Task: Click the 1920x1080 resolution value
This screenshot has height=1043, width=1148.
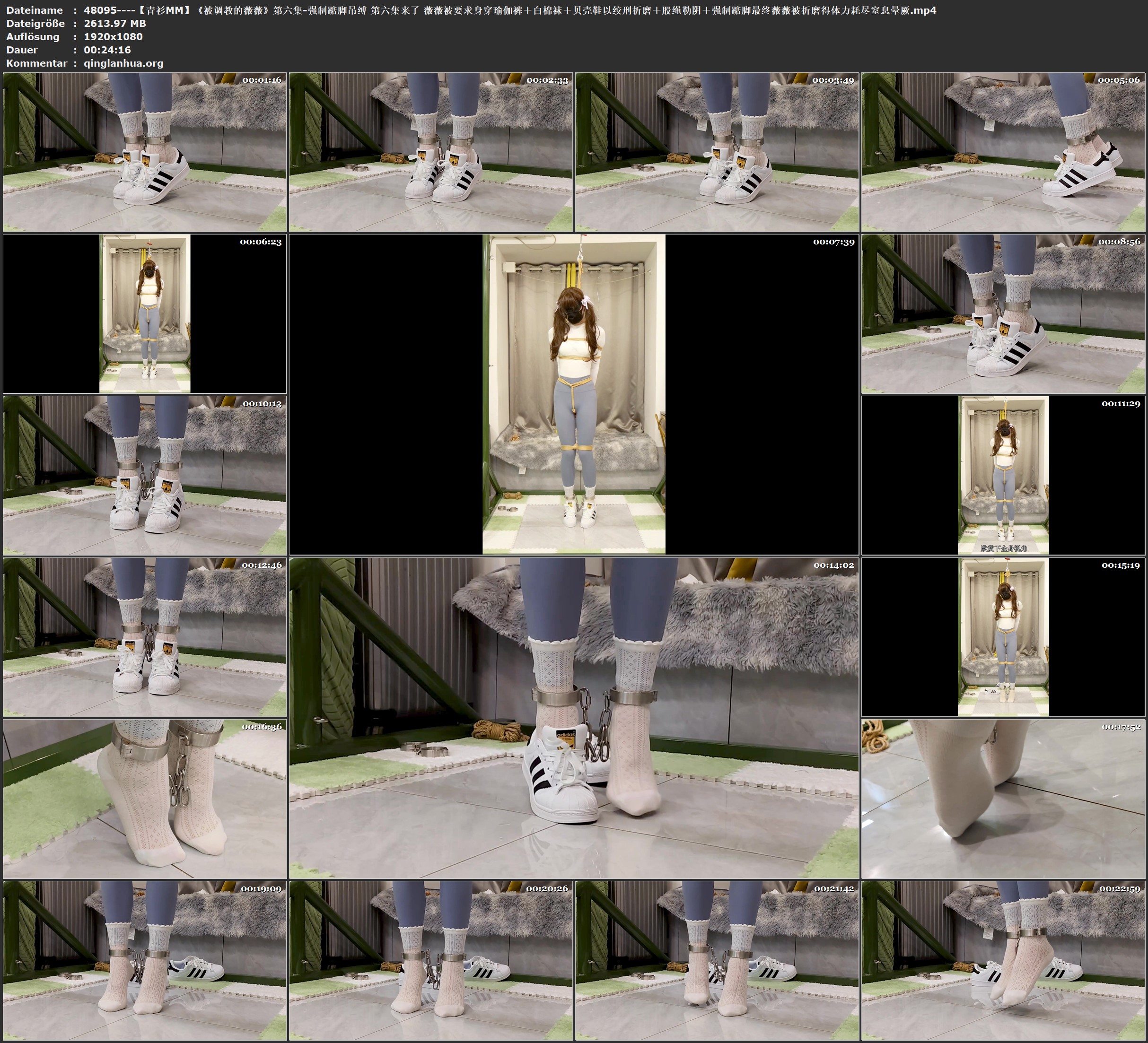Action: [113, 36]
